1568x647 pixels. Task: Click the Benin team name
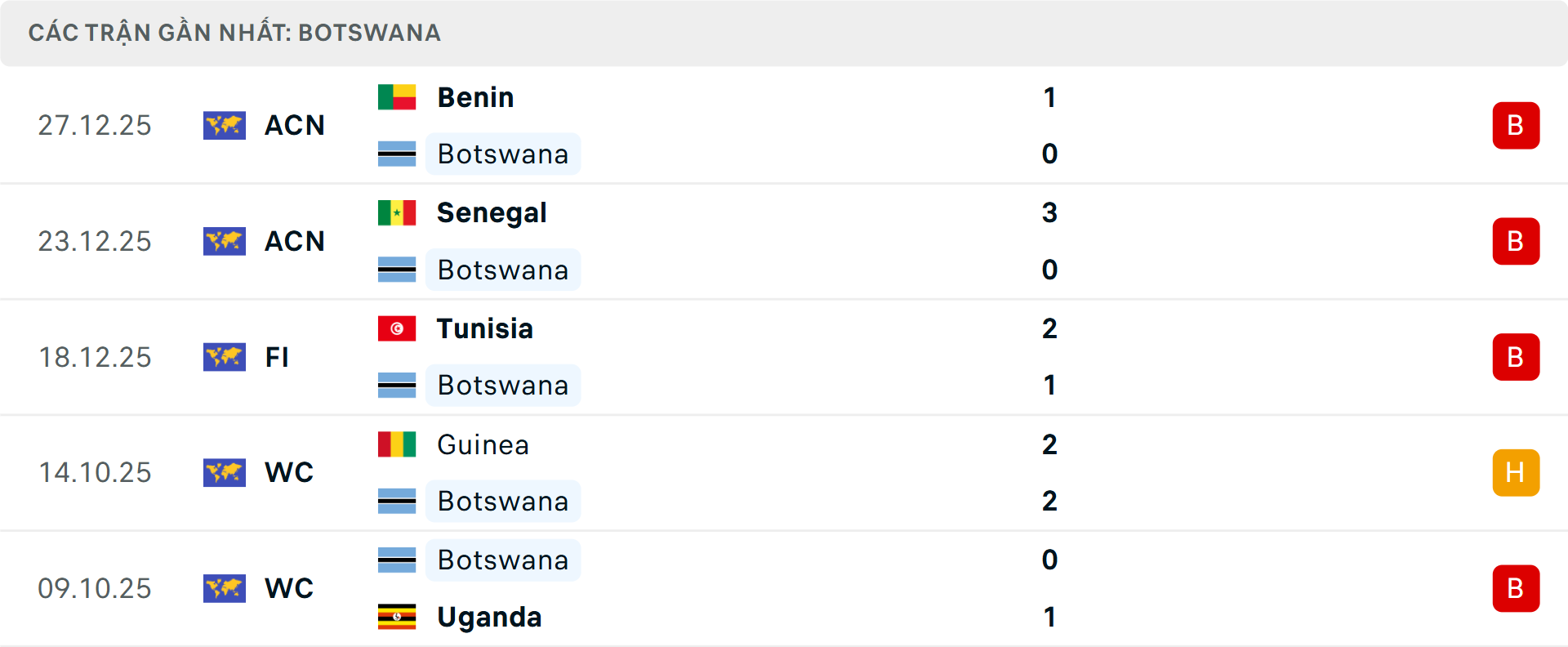coord(474,96)
